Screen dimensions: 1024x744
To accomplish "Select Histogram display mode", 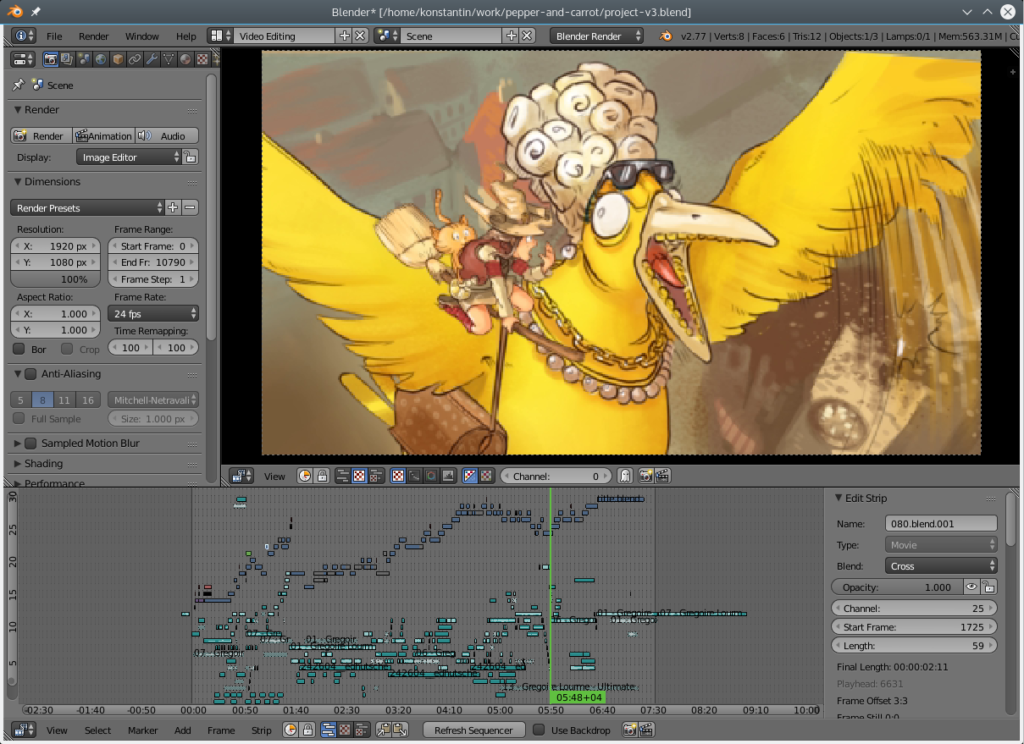I will (x=448, y=476).
